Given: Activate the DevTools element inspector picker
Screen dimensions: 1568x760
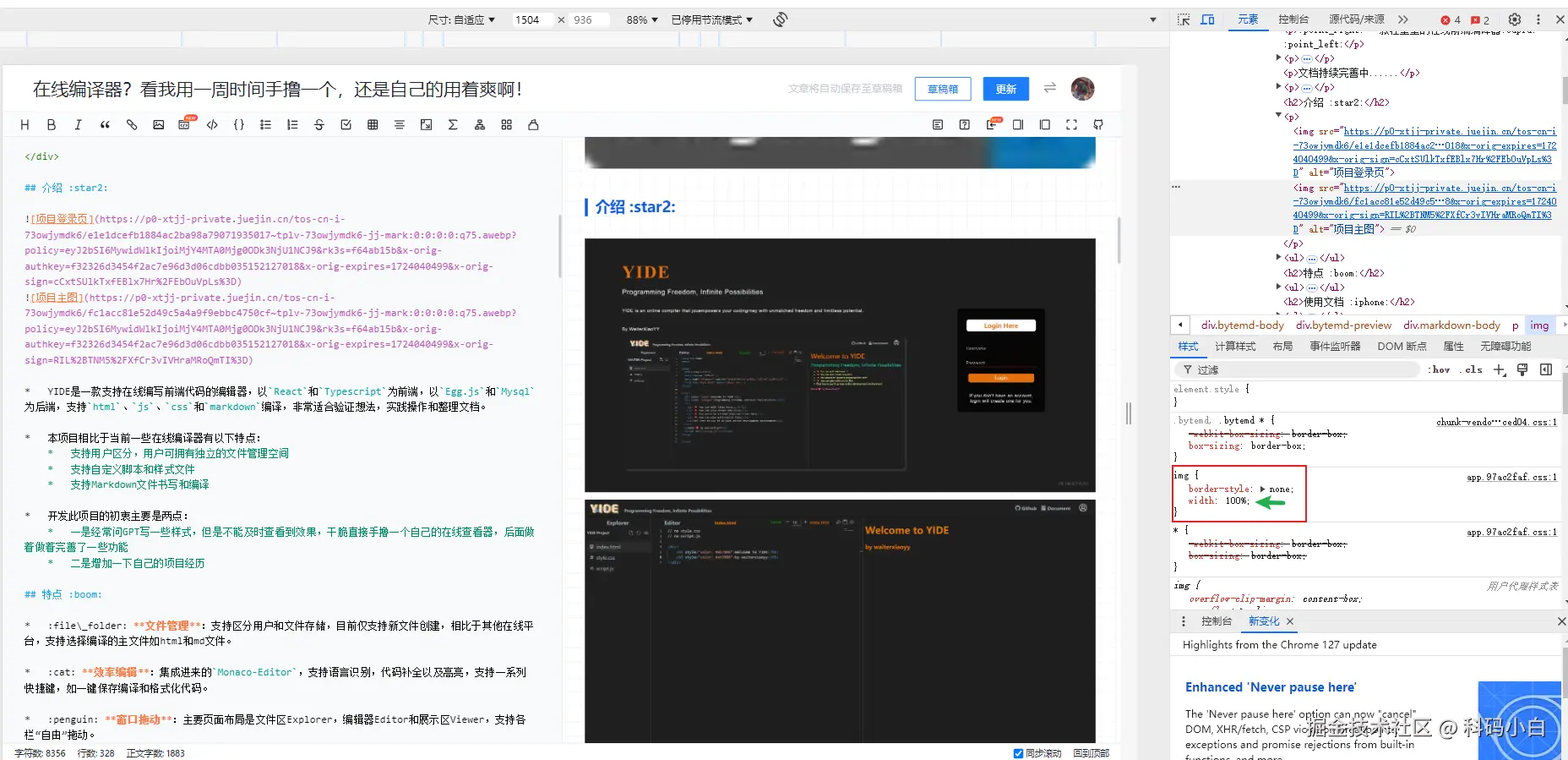Looking at the screenshot, I should point(1184,19).
